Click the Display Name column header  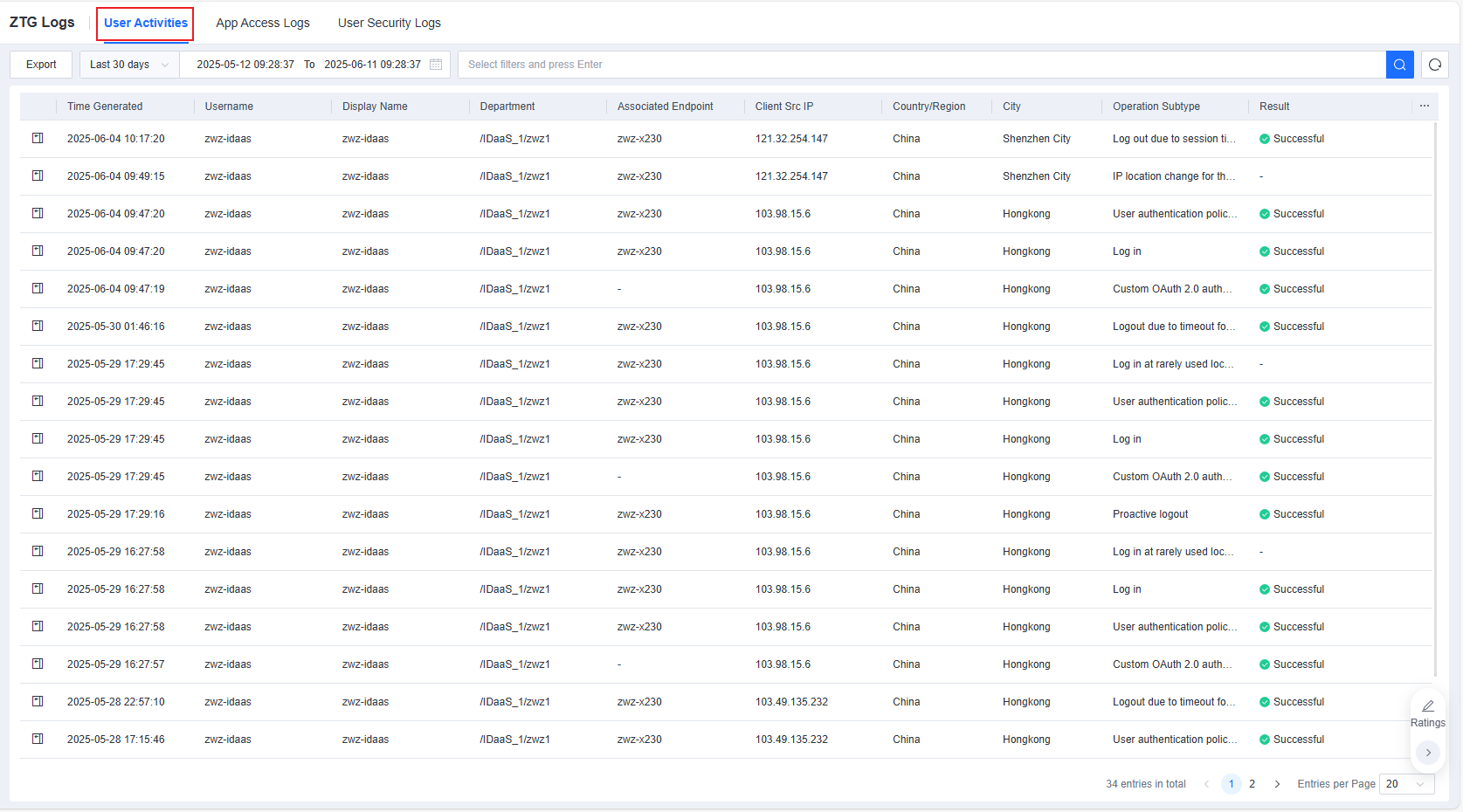(375, 107)
